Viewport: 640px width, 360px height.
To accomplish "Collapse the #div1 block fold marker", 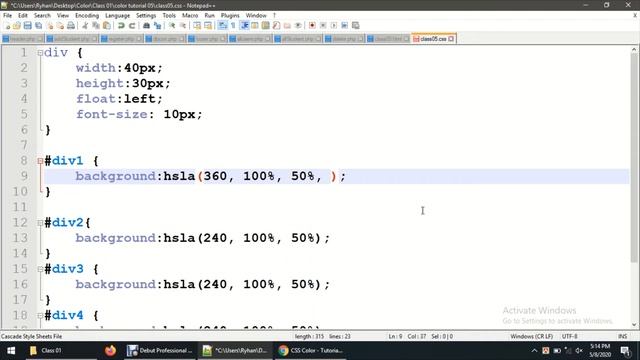I will pyautogui.click(x=40, y=161).
